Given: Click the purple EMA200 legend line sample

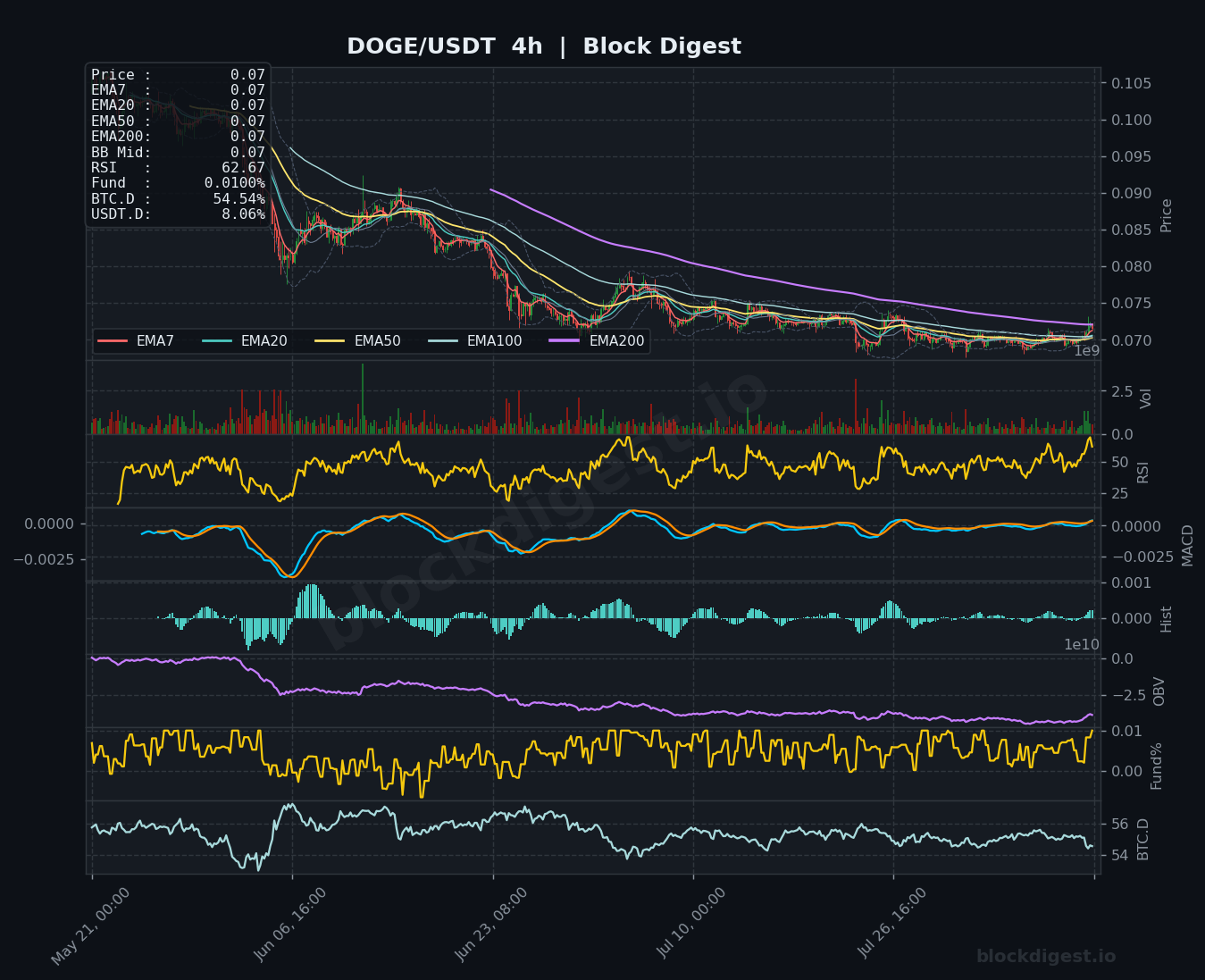Looking at the screenshot, I should pos(565,341).
